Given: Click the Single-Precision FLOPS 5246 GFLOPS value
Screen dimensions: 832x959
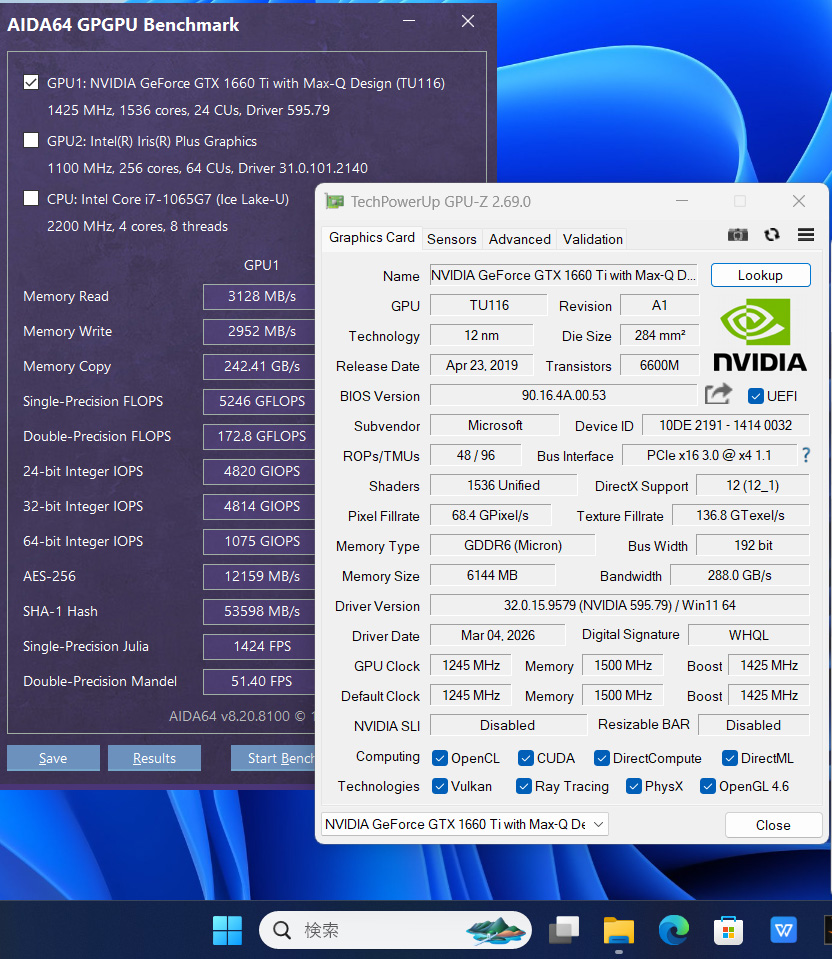Looking at the screenshot, I should pyautogui.click(x=259, y=401).
